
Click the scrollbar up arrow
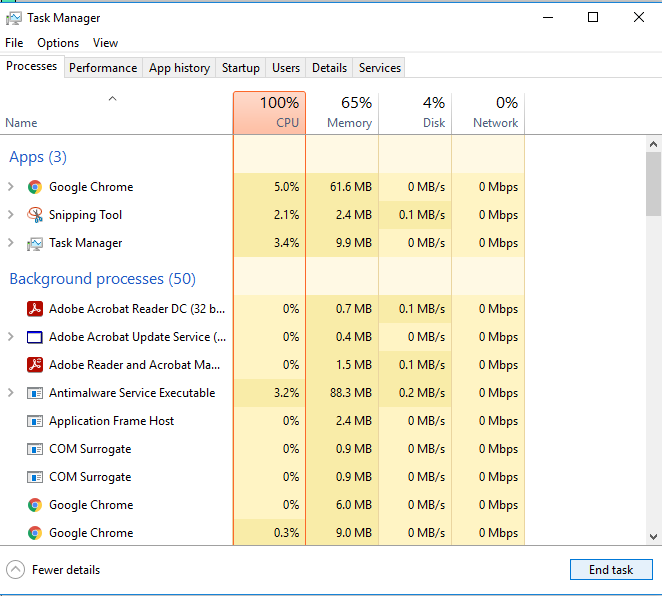point(653,144)
